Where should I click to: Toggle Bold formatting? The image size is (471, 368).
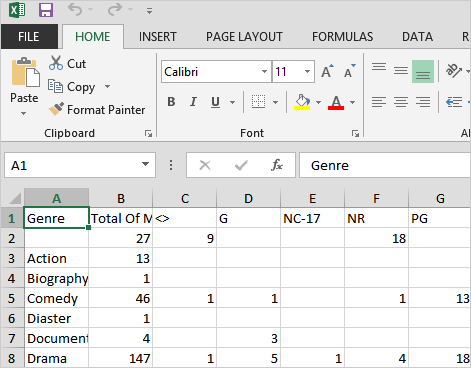[x=171, y=102]
